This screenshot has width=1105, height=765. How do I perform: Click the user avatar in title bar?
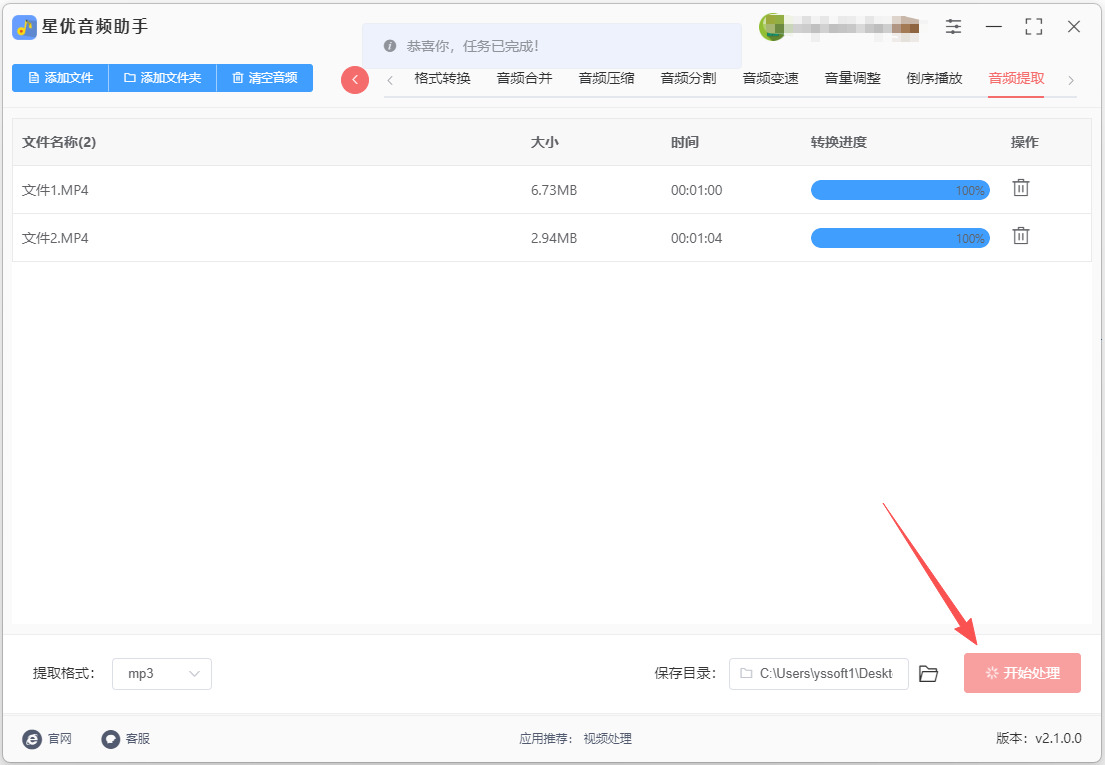pos(772,27)
